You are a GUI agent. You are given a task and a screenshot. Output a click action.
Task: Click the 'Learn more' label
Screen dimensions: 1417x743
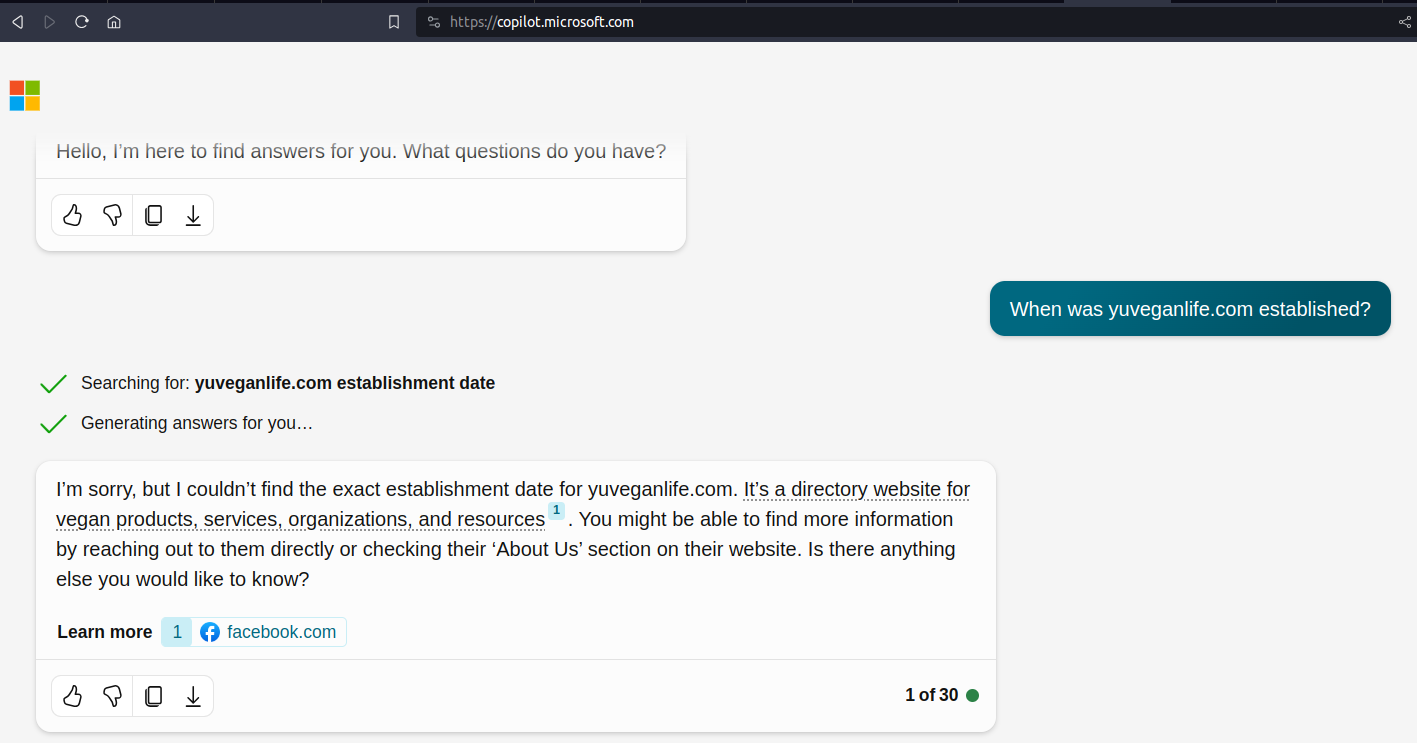tap(105, 632)
